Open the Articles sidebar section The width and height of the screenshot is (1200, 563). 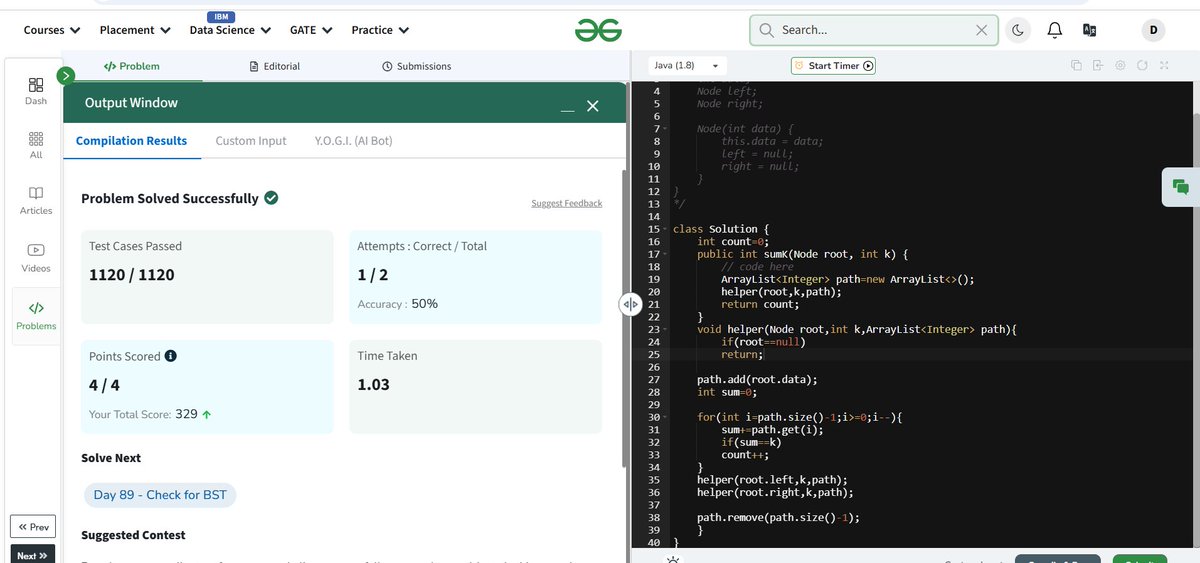tap(36, 200)
